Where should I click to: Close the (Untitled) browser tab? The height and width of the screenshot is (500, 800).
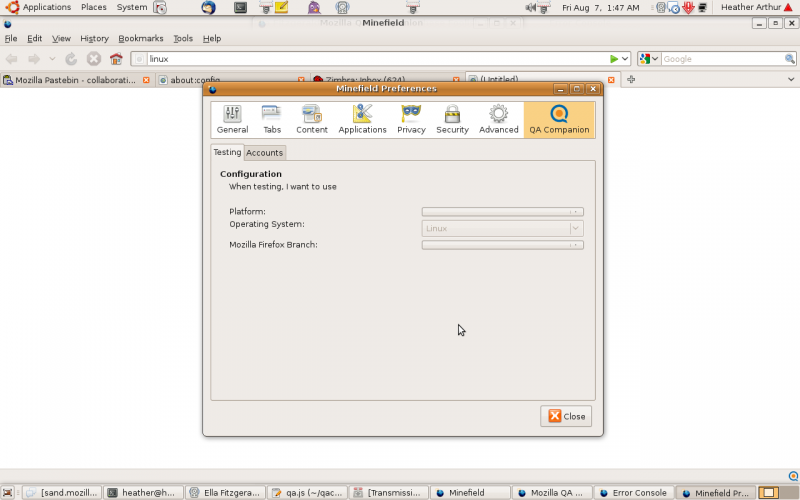point(611,80)
